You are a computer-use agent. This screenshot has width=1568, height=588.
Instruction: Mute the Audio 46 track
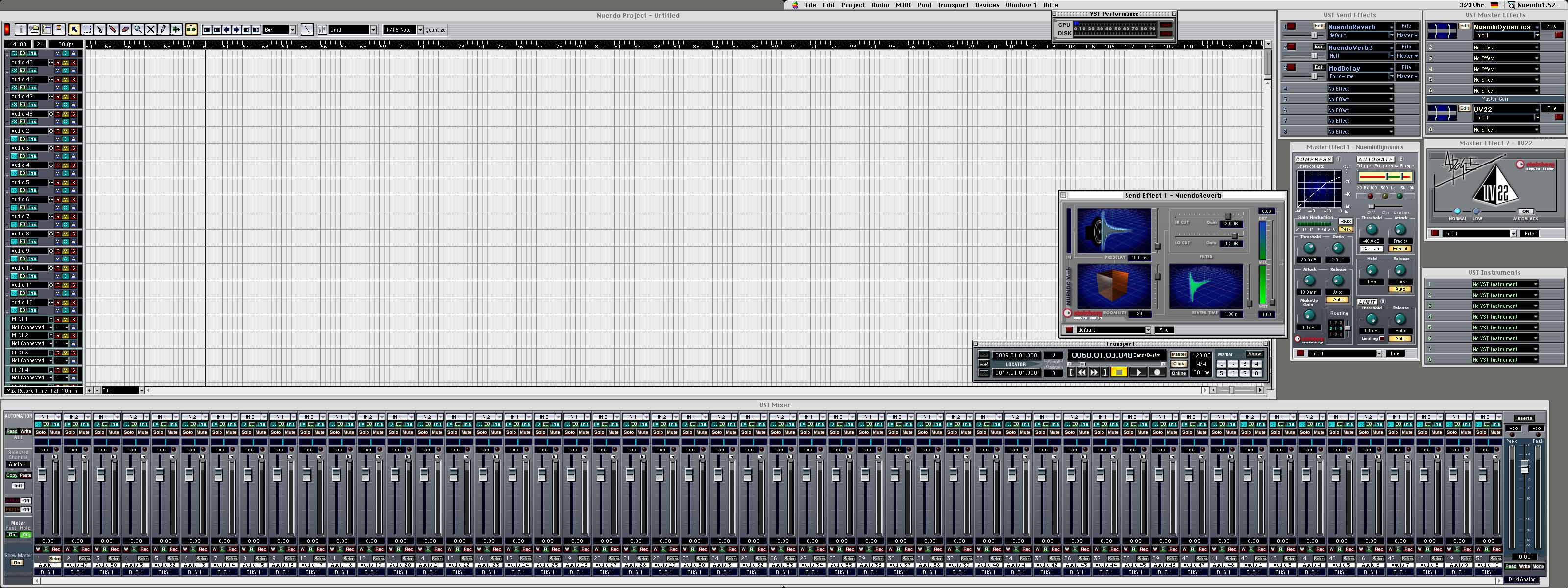66,79
